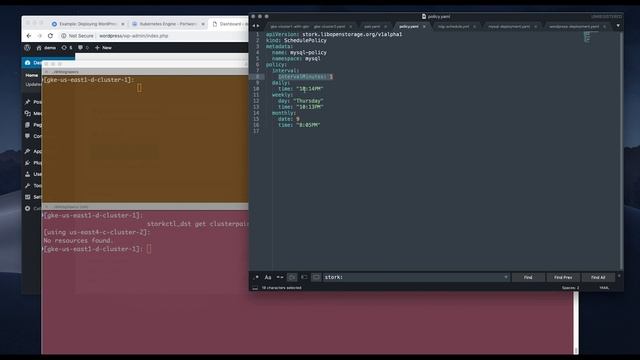Viewport: 640px width, 360px height.
Task: Open Comments via bubble icon in WordPress sidebar
Action: (x=28, y=136)
